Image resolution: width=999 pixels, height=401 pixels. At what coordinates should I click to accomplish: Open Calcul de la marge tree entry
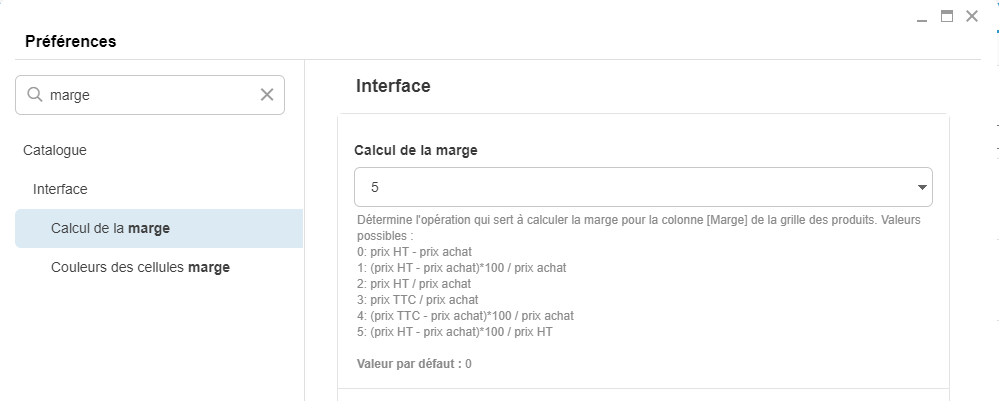tap(110, 228)
